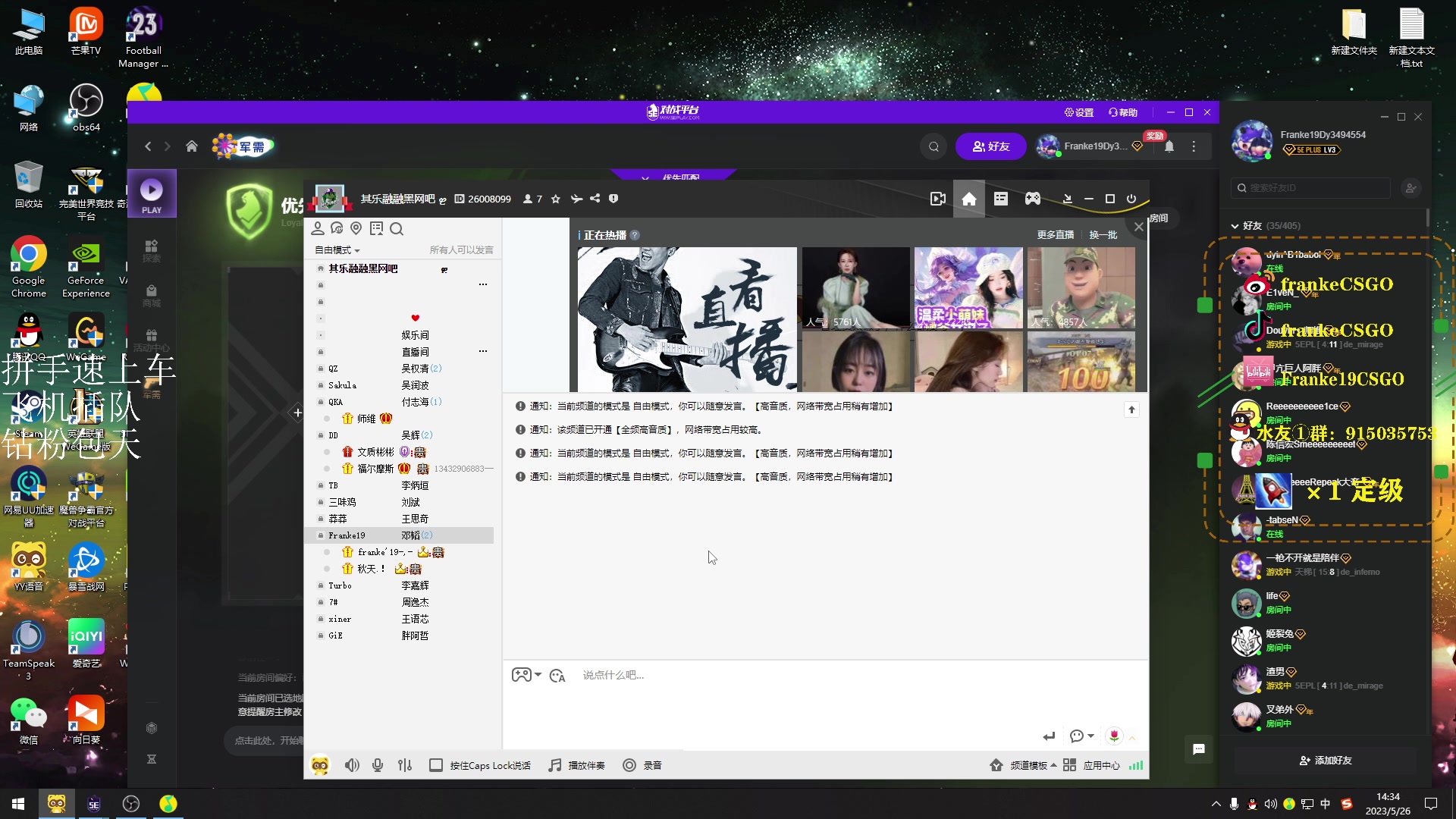Start recording with the 录音 button
Viewport: 1456px width, 819px height.
(642, 765)
